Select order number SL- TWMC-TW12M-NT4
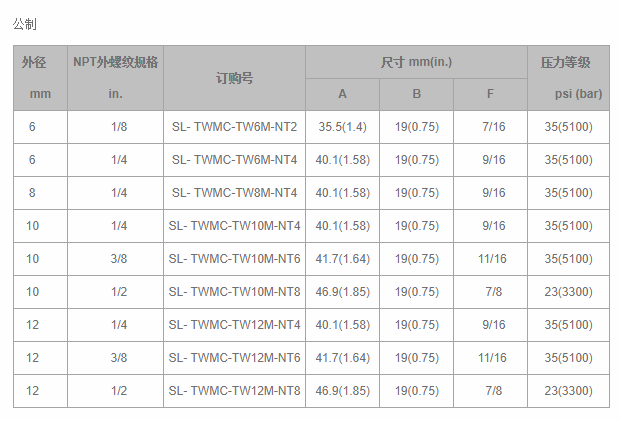The width and height of the screenshot is (621, 421). (x=234, y=325)
